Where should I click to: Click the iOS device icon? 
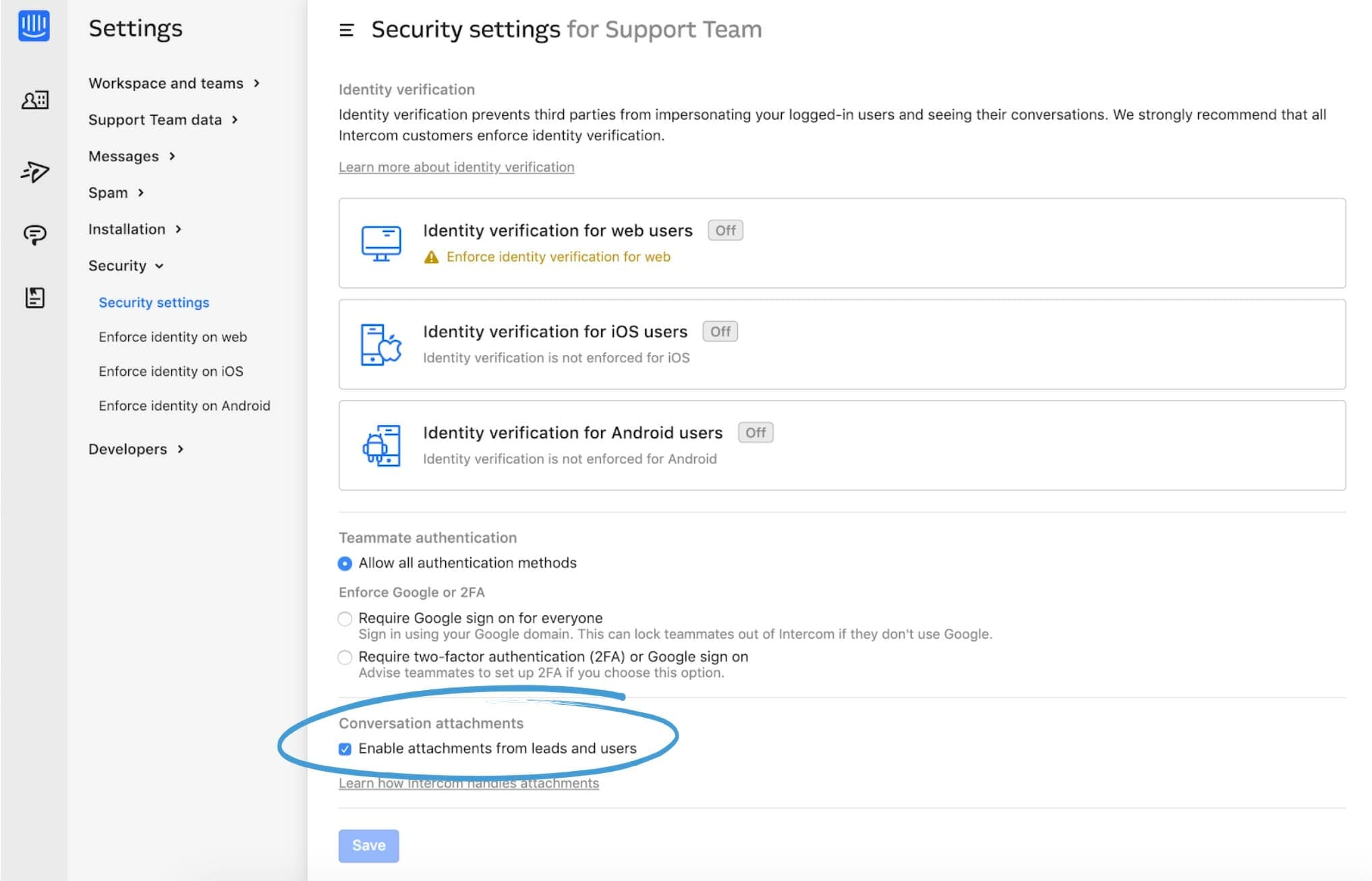(381, 345)
